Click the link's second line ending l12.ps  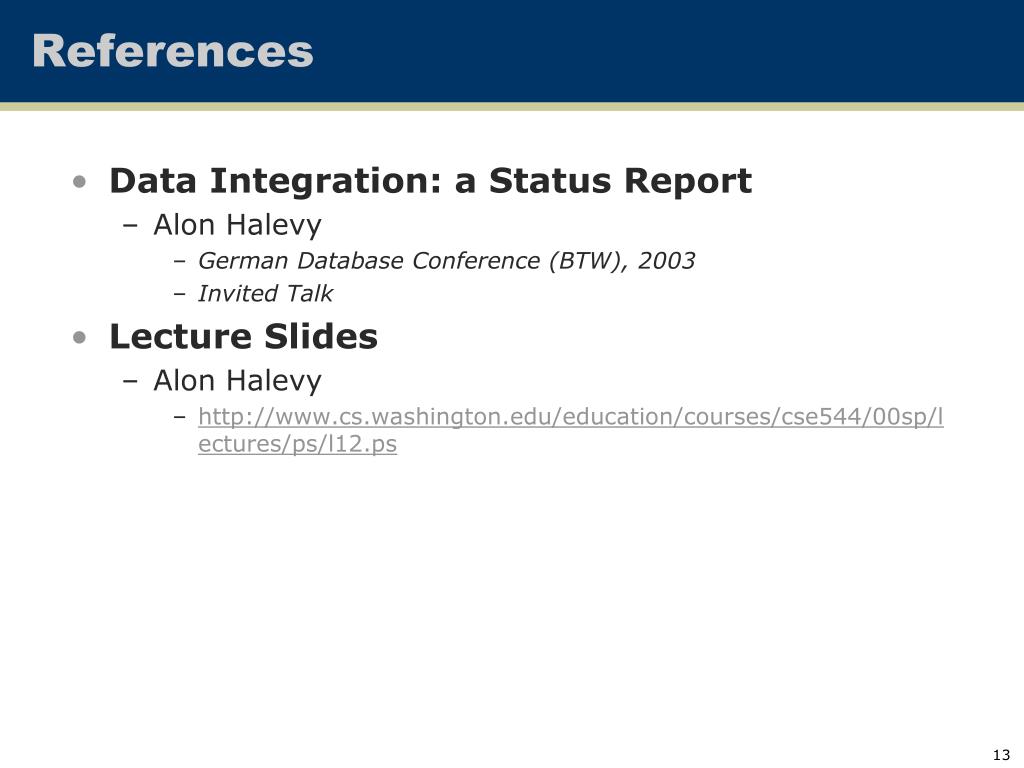(297, 444)
